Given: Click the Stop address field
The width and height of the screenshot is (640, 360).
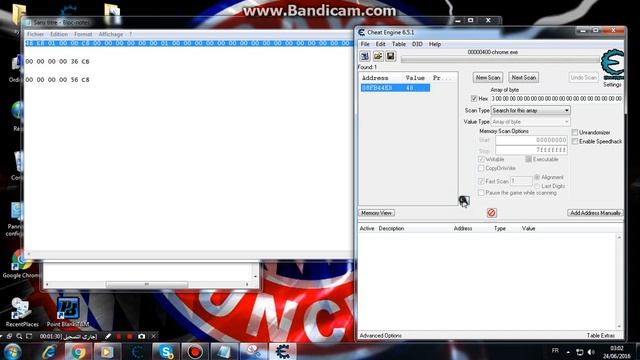Looking at the screenshot, I should point(531,150).
